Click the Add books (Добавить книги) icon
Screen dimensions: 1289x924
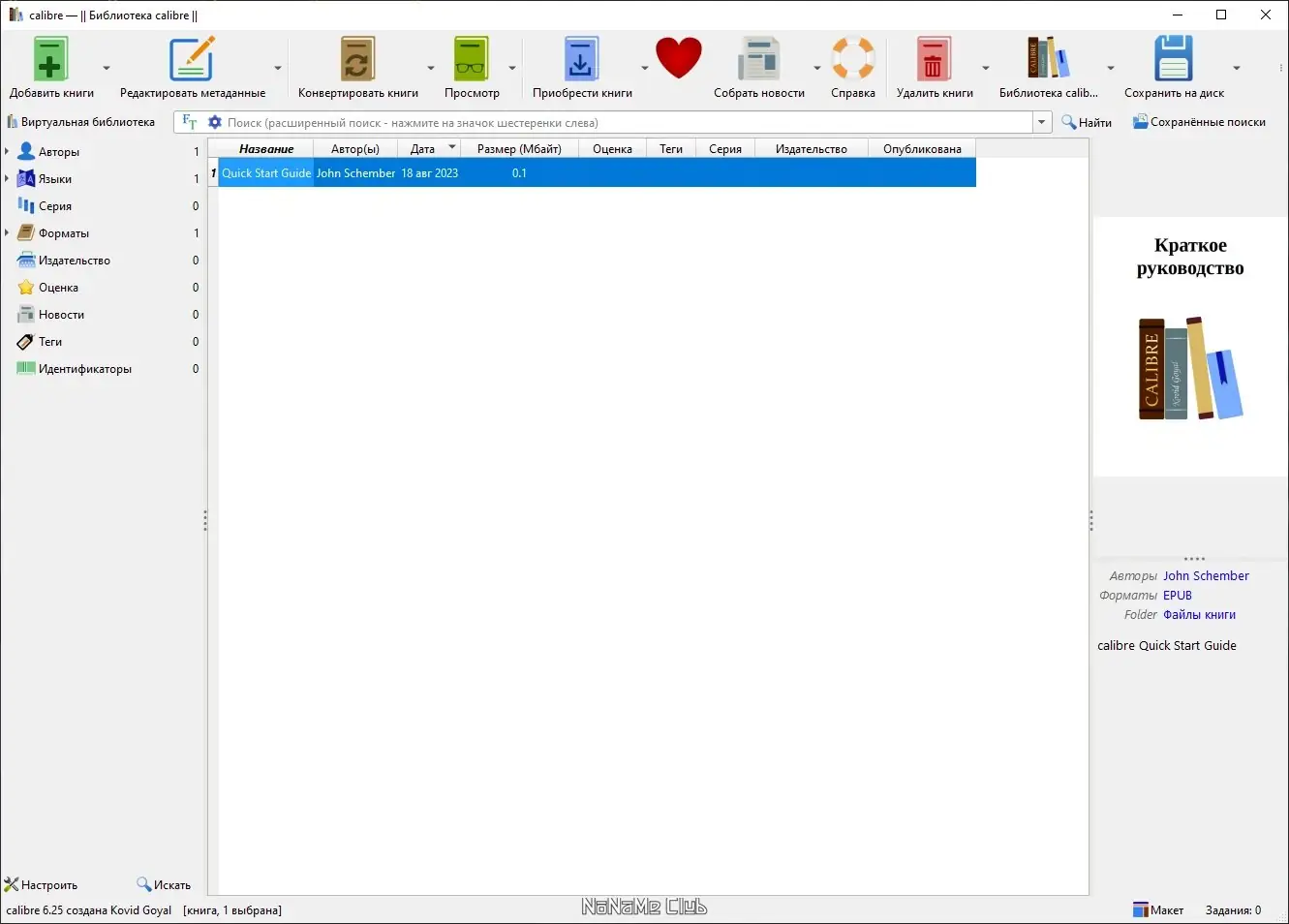tap(51, 59)
